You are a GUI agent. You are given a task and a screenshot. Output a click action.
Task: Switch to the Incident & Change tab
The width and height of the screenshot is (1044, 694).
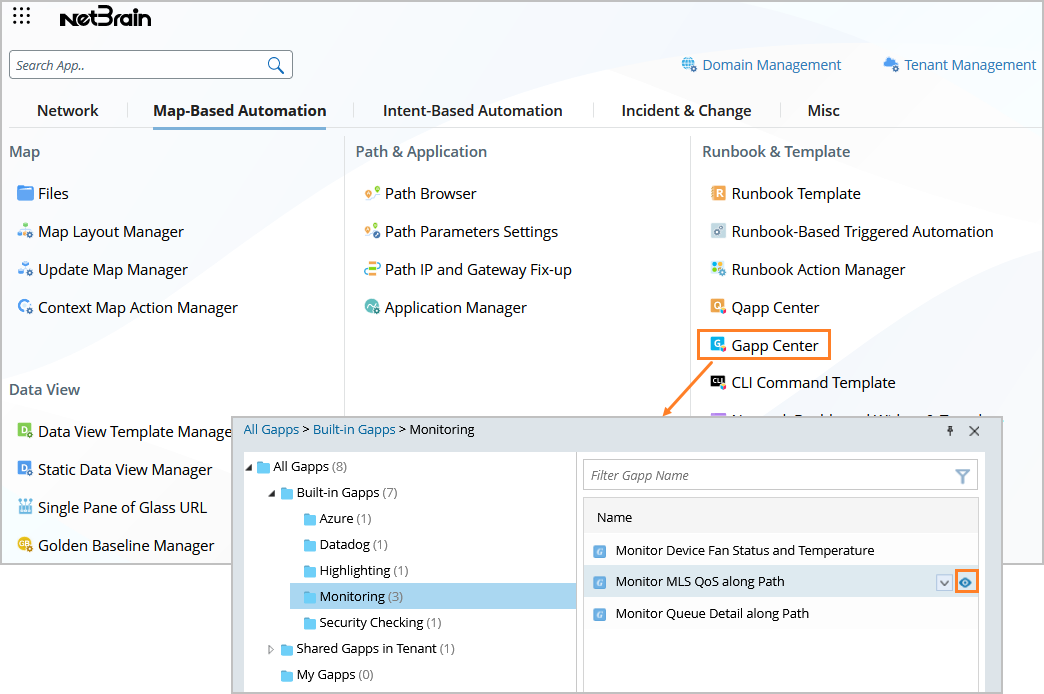686,111
